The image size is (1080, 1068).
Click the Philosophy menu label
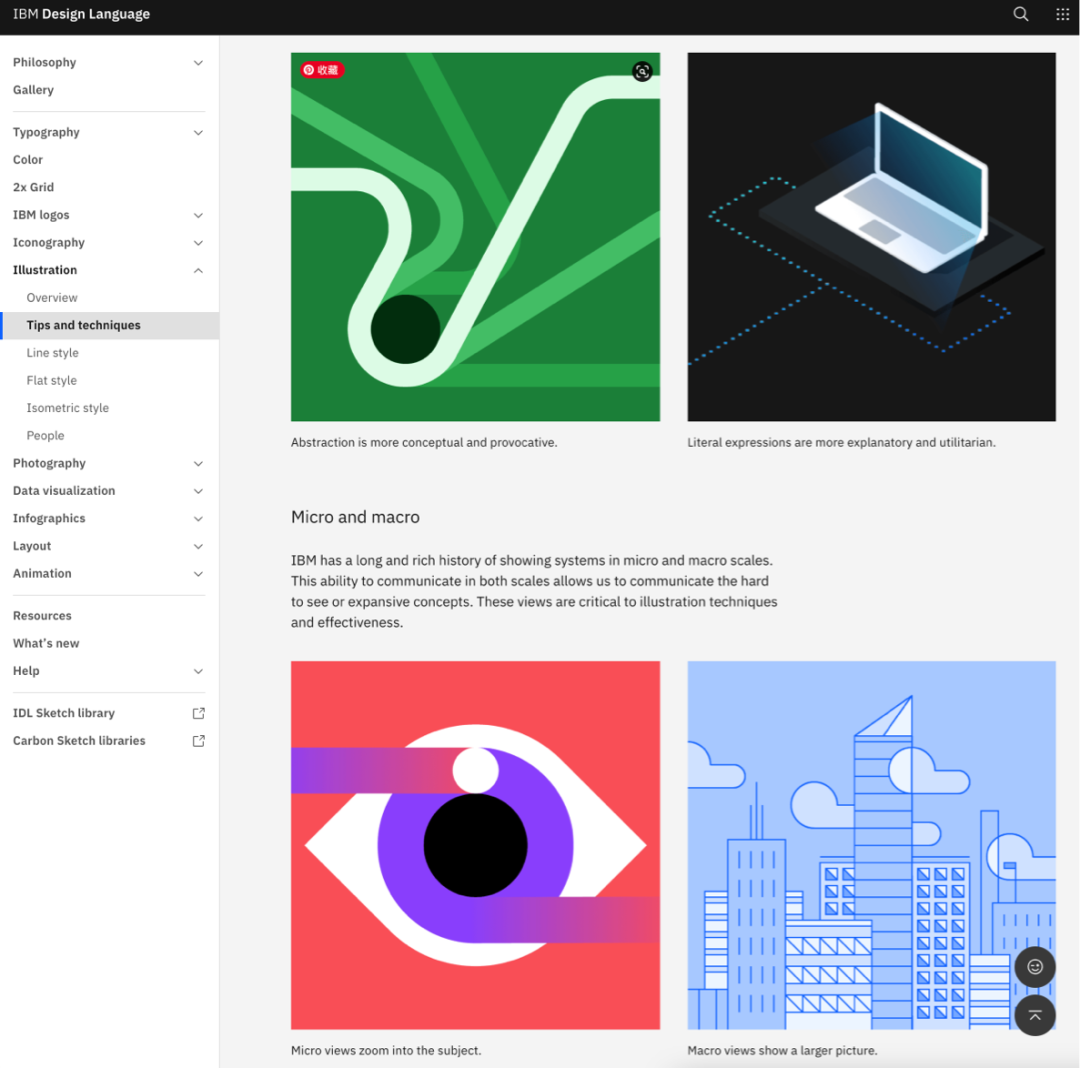point(44,62)
